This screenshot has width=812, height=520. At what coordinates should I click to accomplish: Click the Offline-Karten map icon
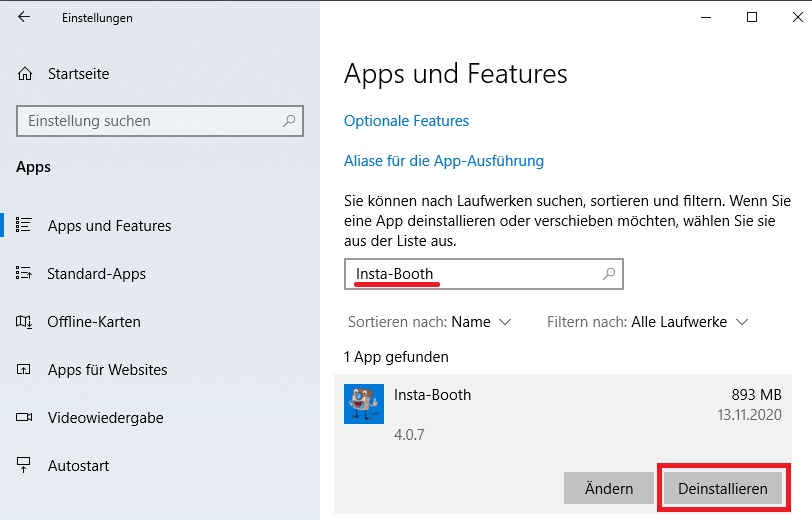24,322
